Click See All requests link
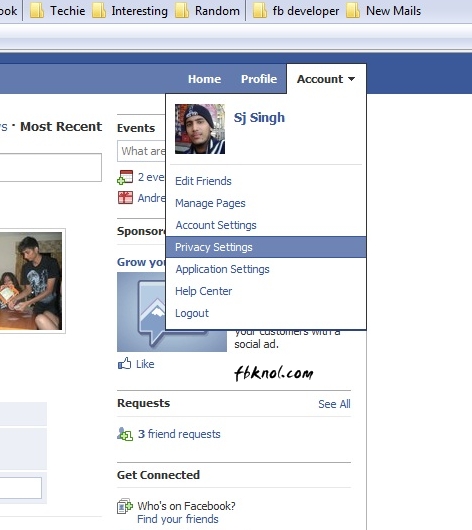Screen dimensions: 472x530 point(334,404)
